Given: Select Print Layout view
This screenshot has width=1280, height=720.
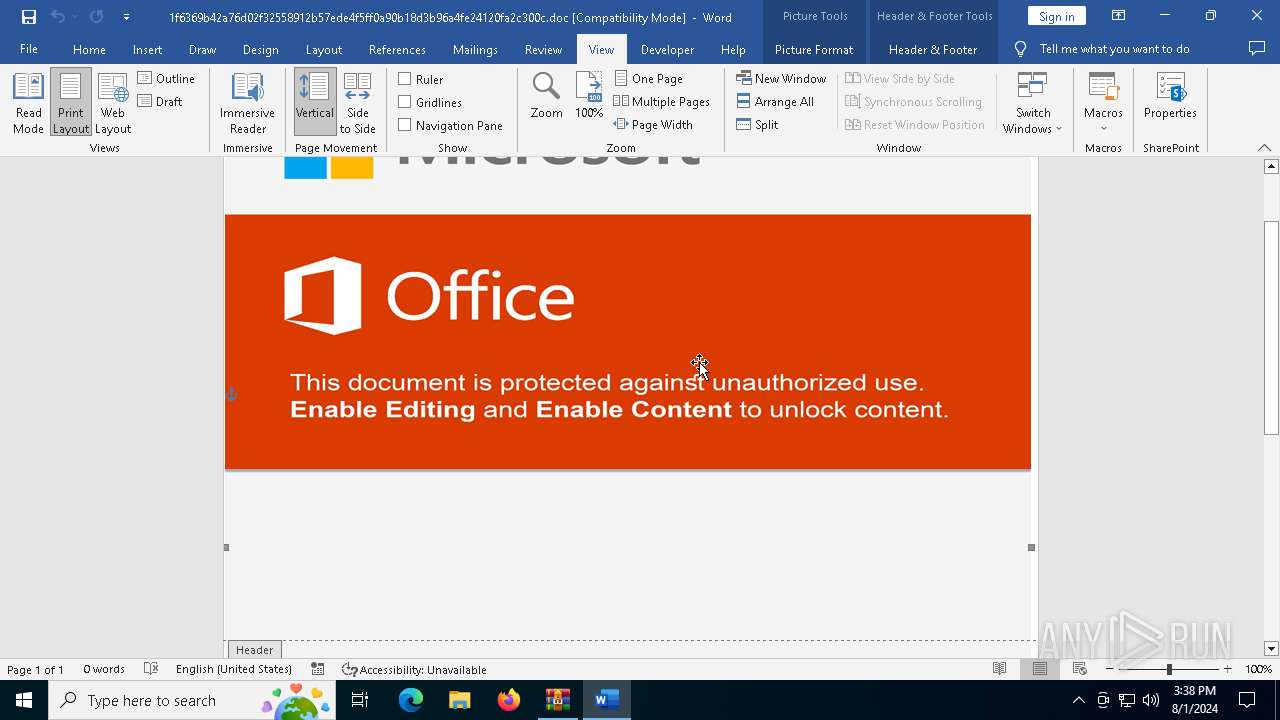Looking at the screenshot, I should tap(70, 103).
